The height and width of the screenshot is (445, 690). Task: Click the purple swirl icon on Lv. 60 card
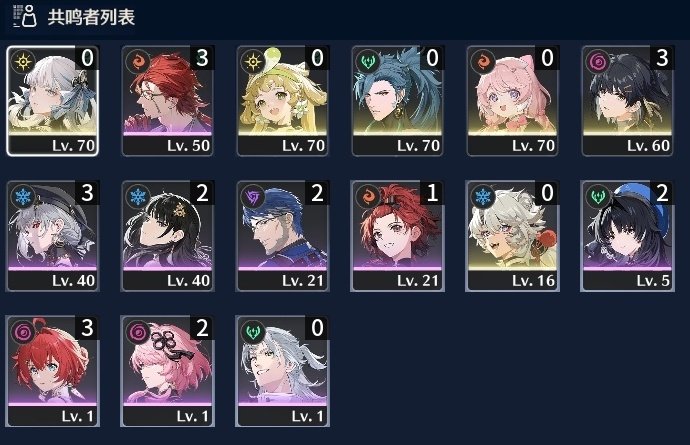(x=598, y=61)
